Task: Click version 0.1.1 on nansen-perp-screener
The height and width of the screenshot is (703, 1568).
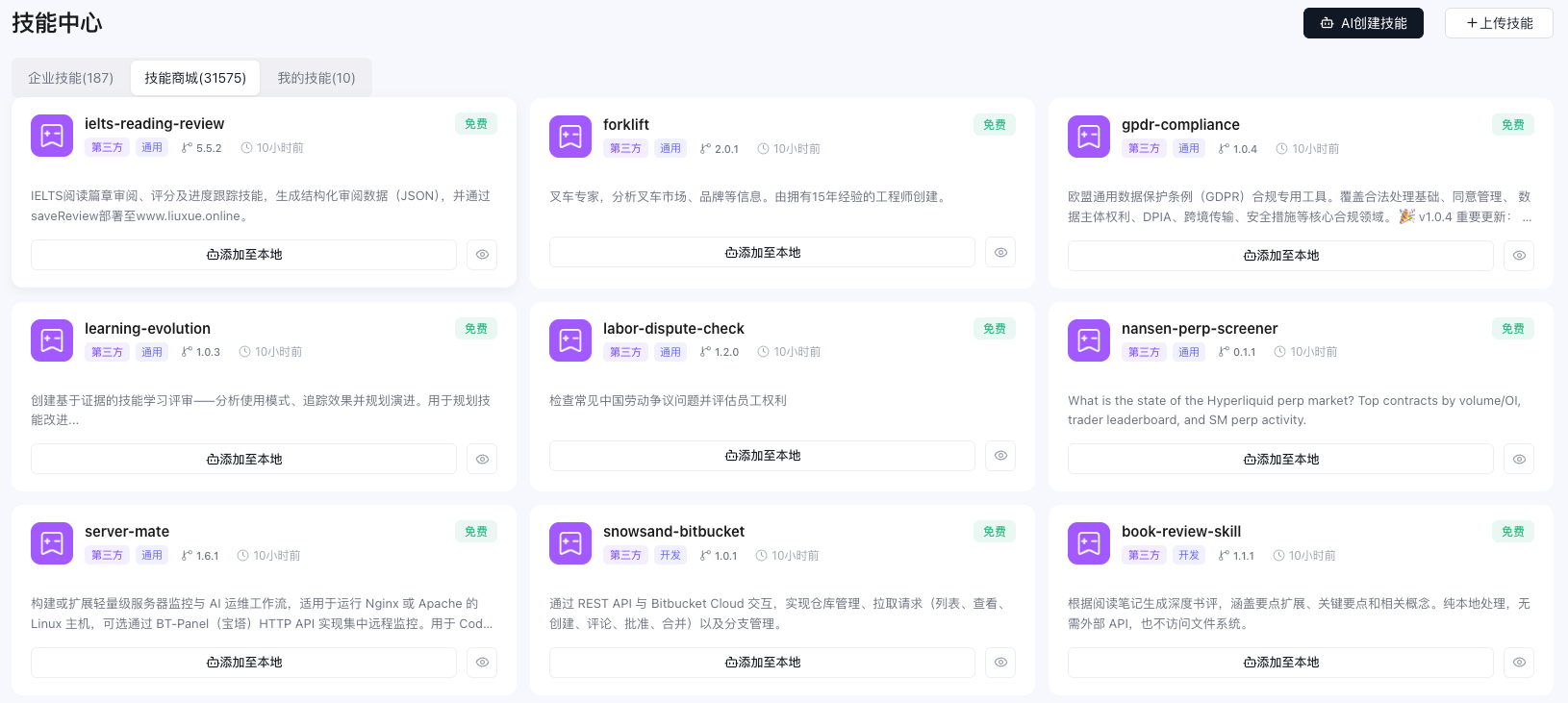Action: [1237, 352]
